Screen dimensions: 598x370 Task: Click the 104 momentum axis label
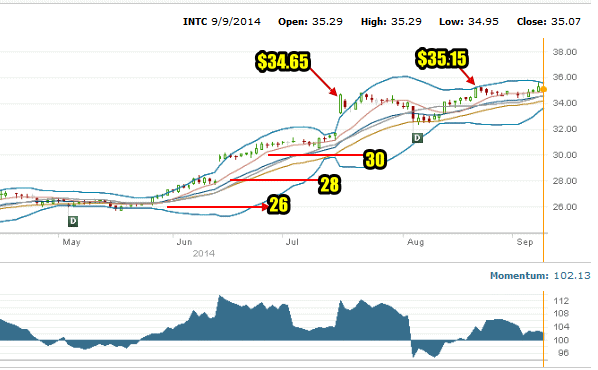(561, 327)
